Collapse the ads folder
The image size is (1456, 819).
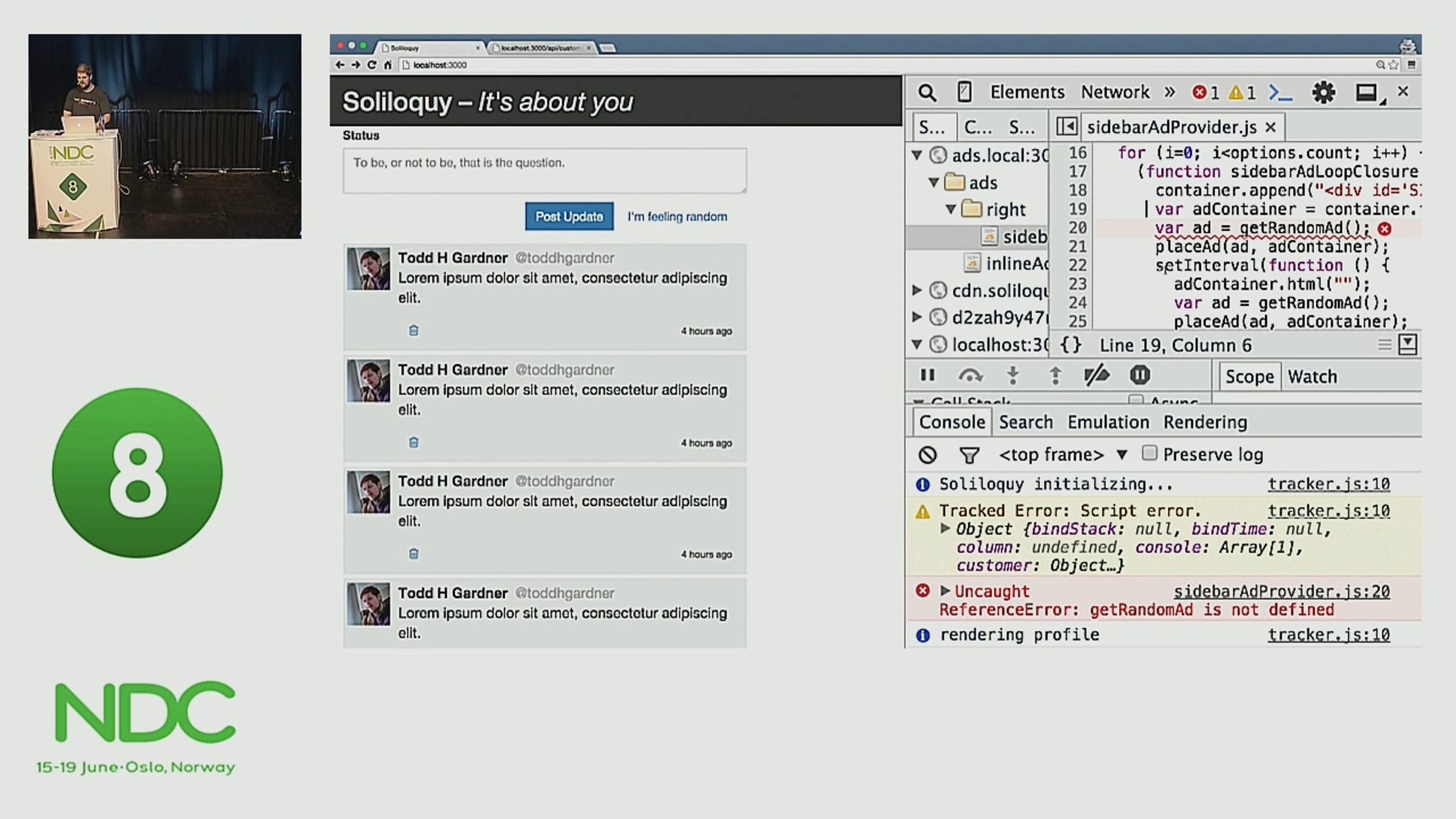pos(934,182)
